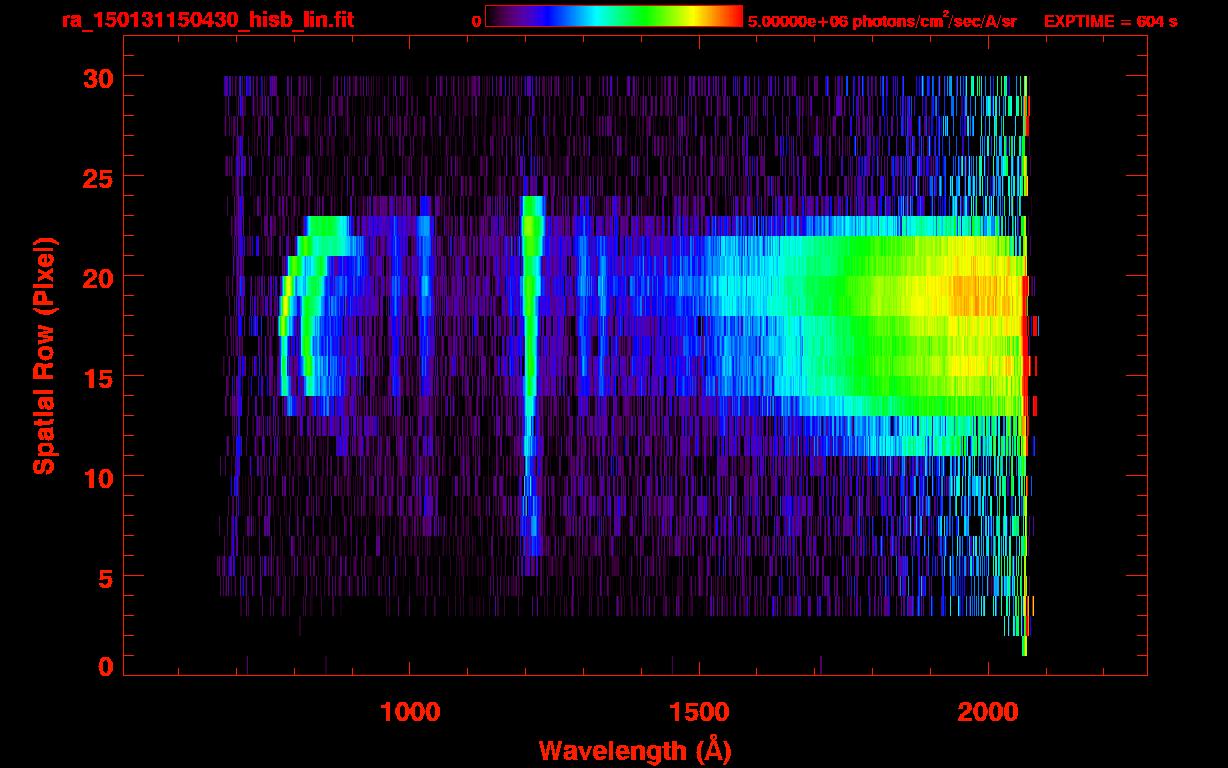1228x768 pixels.
Task: Click the rainbow color scale bar
Action: (613, 17)
